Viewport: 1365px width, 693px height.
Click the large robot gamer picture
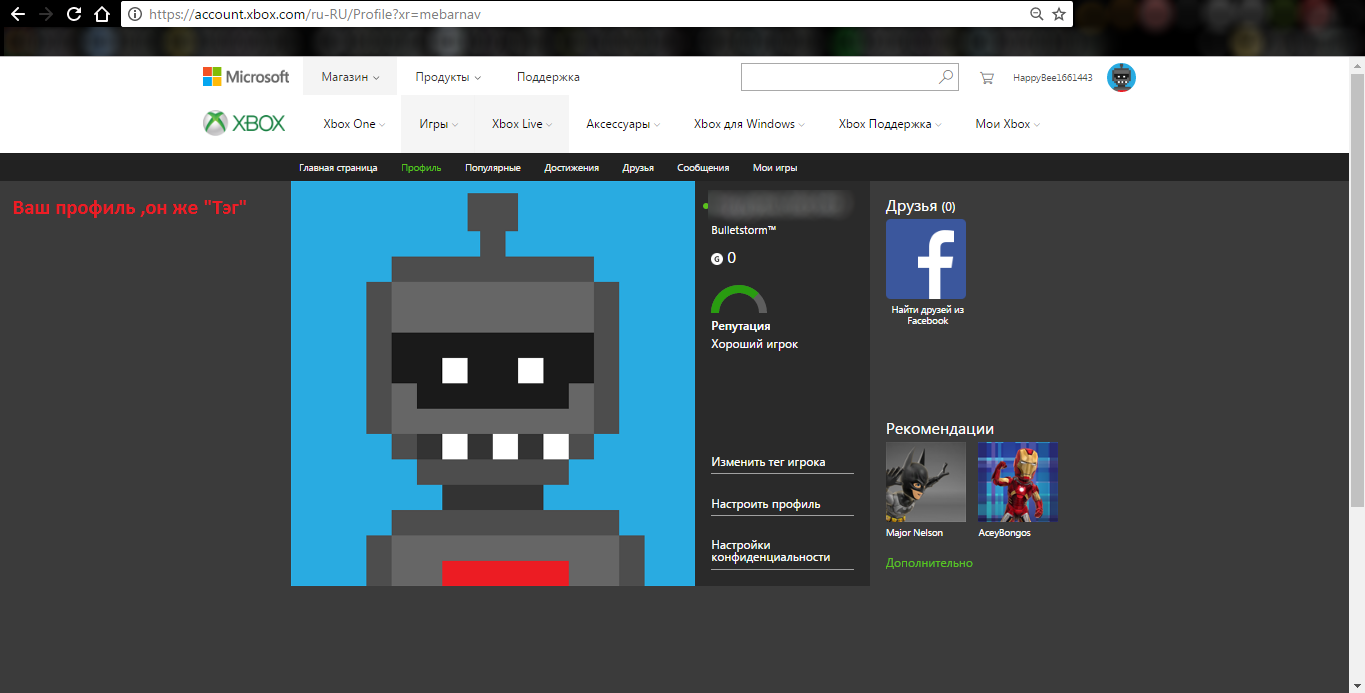pos(493,383)
